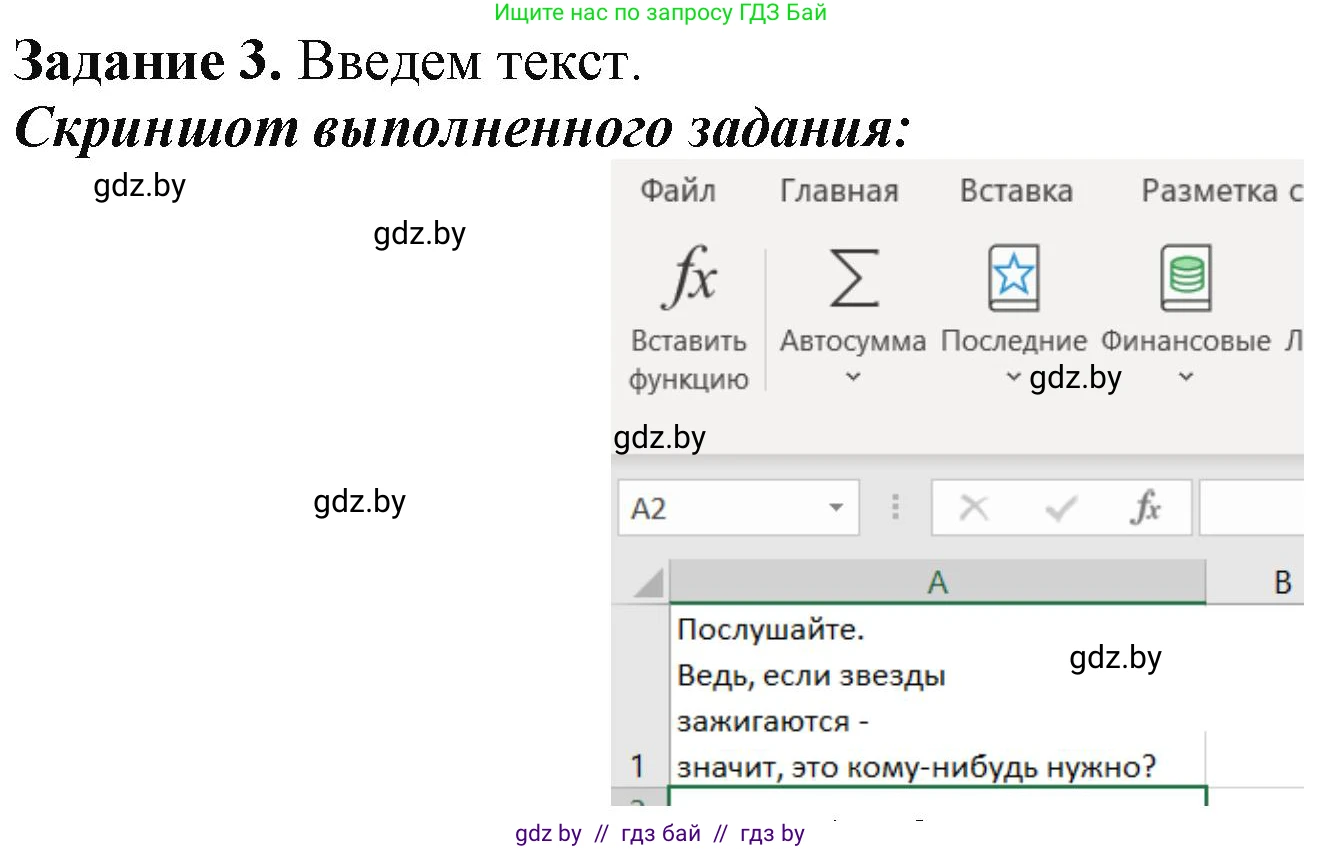Image resolution: width=1322 pixels, height=849 pixels.
Task: Click the Финансовые functions icon
Action: tap(1185, 279)
